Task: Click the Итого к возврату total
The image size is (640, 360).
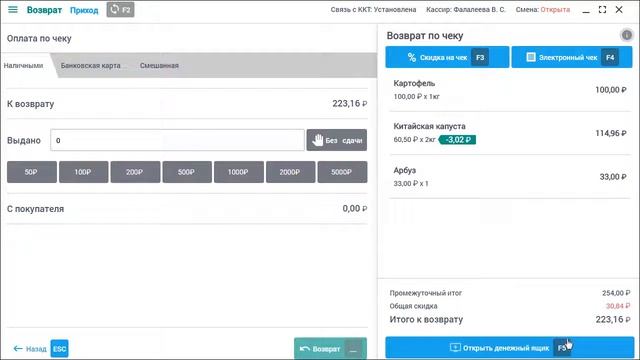Action: click(x=510, y=320)
